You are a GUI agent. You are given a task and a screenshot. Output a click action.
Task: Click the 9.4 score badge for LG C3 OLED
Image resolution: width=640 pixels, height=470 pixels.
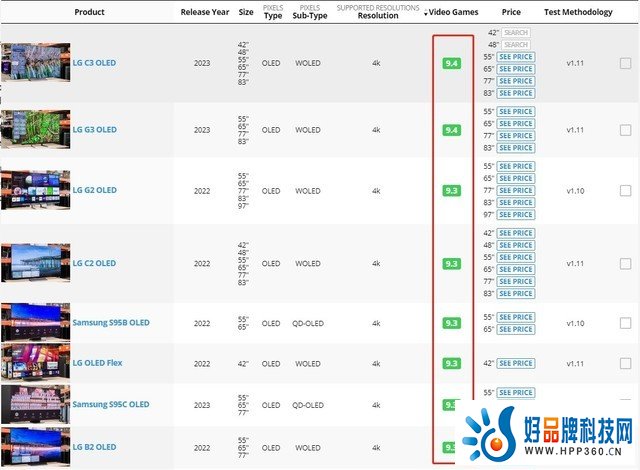click(x=452, y=63)
